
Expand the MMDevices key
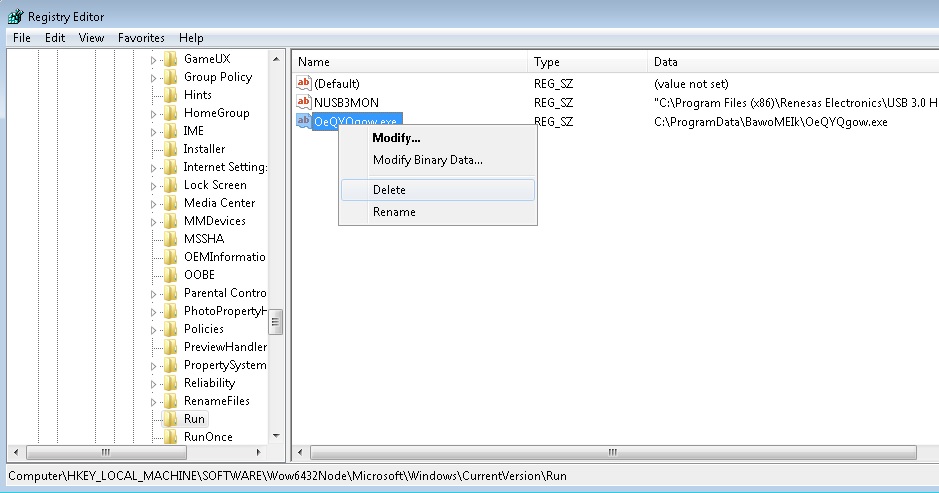pyautogui.click(x=153, y=222)
